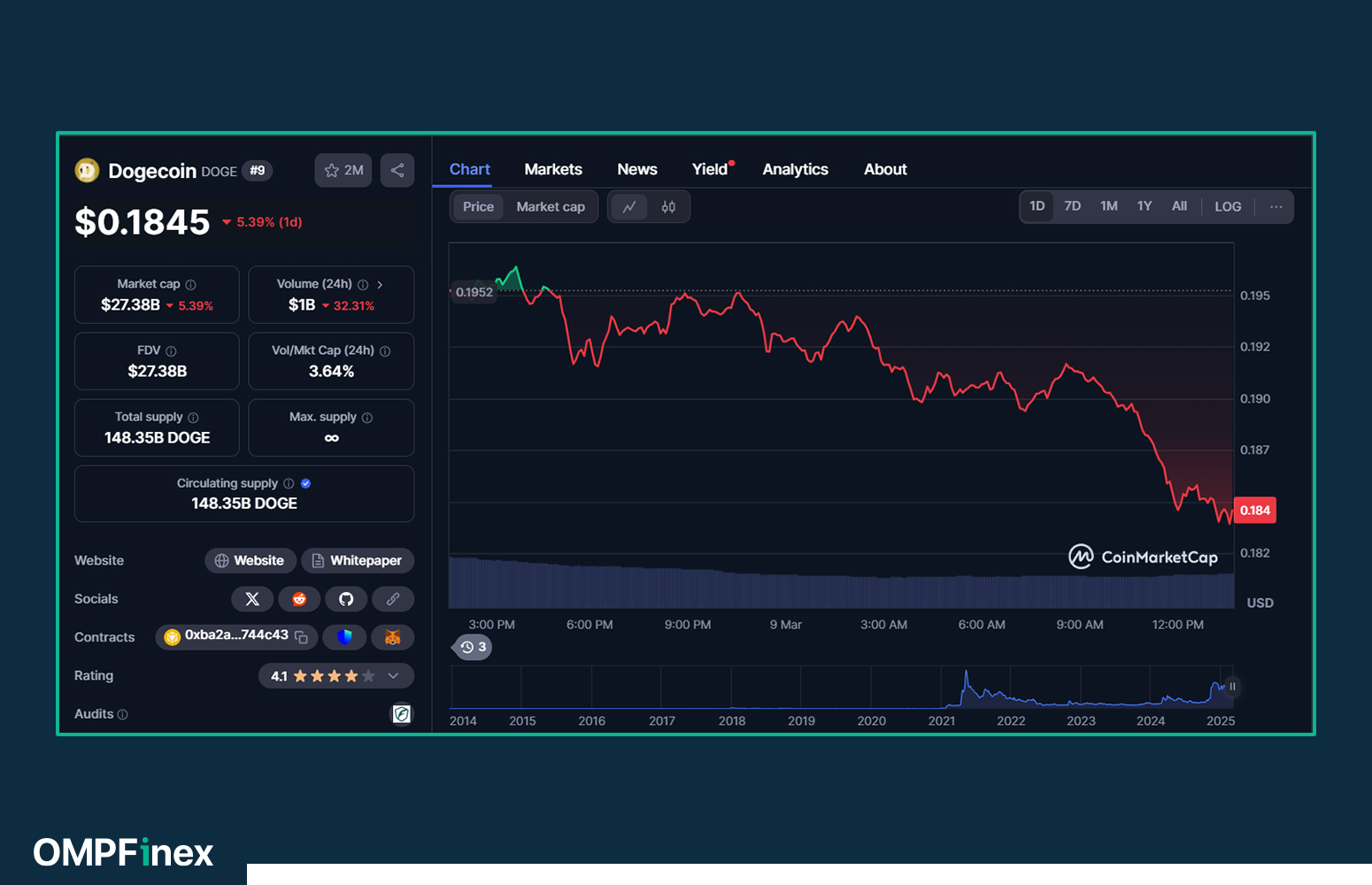
Task: Select the All time range
Action: (x=1179, y=206)
